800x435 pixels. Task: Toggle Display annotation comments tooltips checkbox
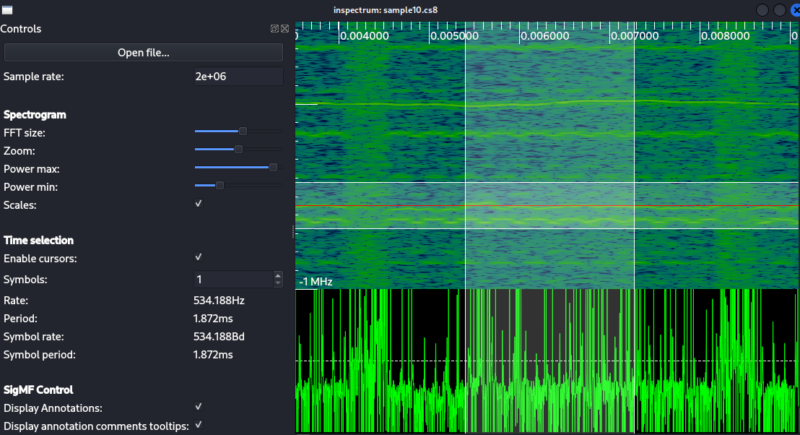click(x=198, y=425)
